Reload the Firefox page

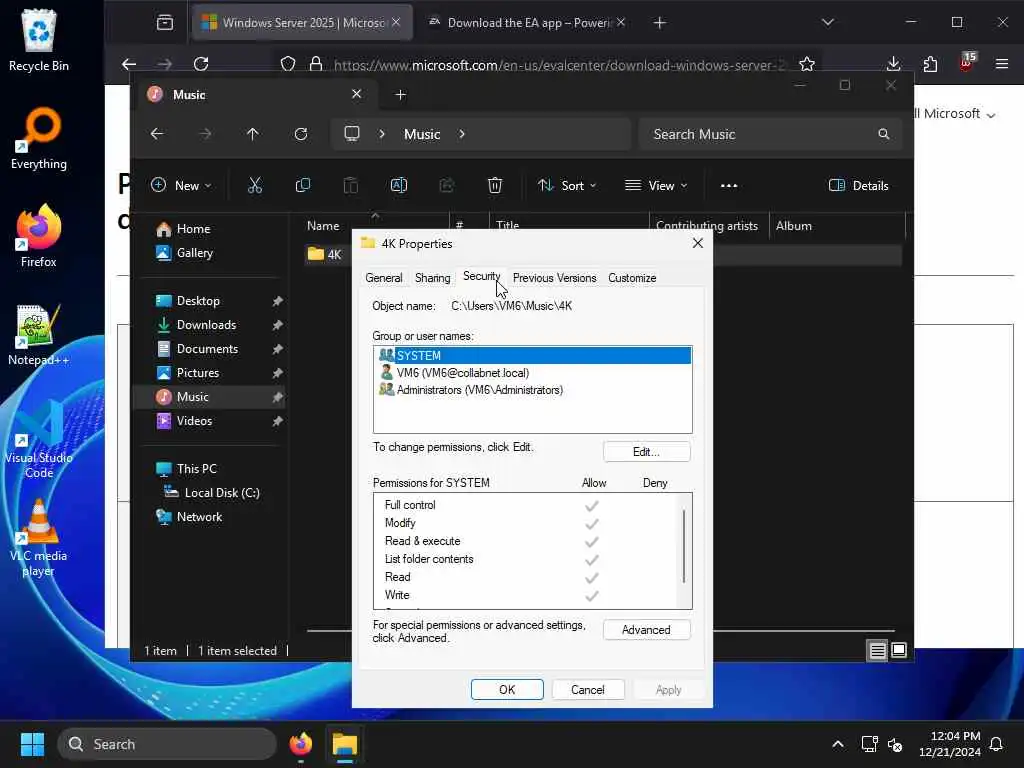[201, 64]
